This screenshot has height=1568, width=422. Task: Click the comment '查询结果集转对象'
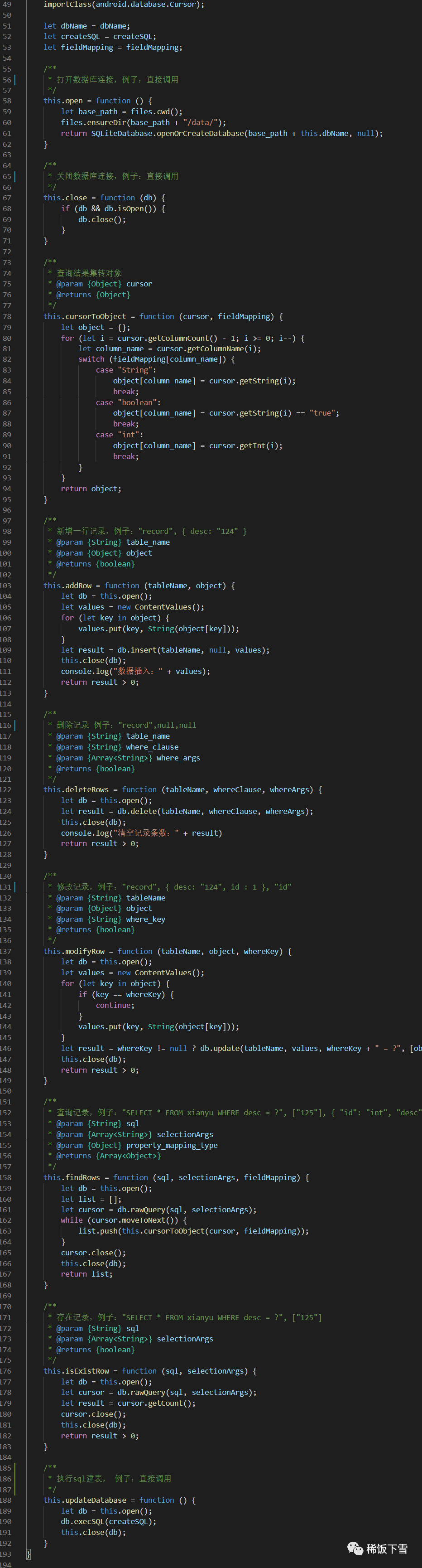click(x=89, y=273)
